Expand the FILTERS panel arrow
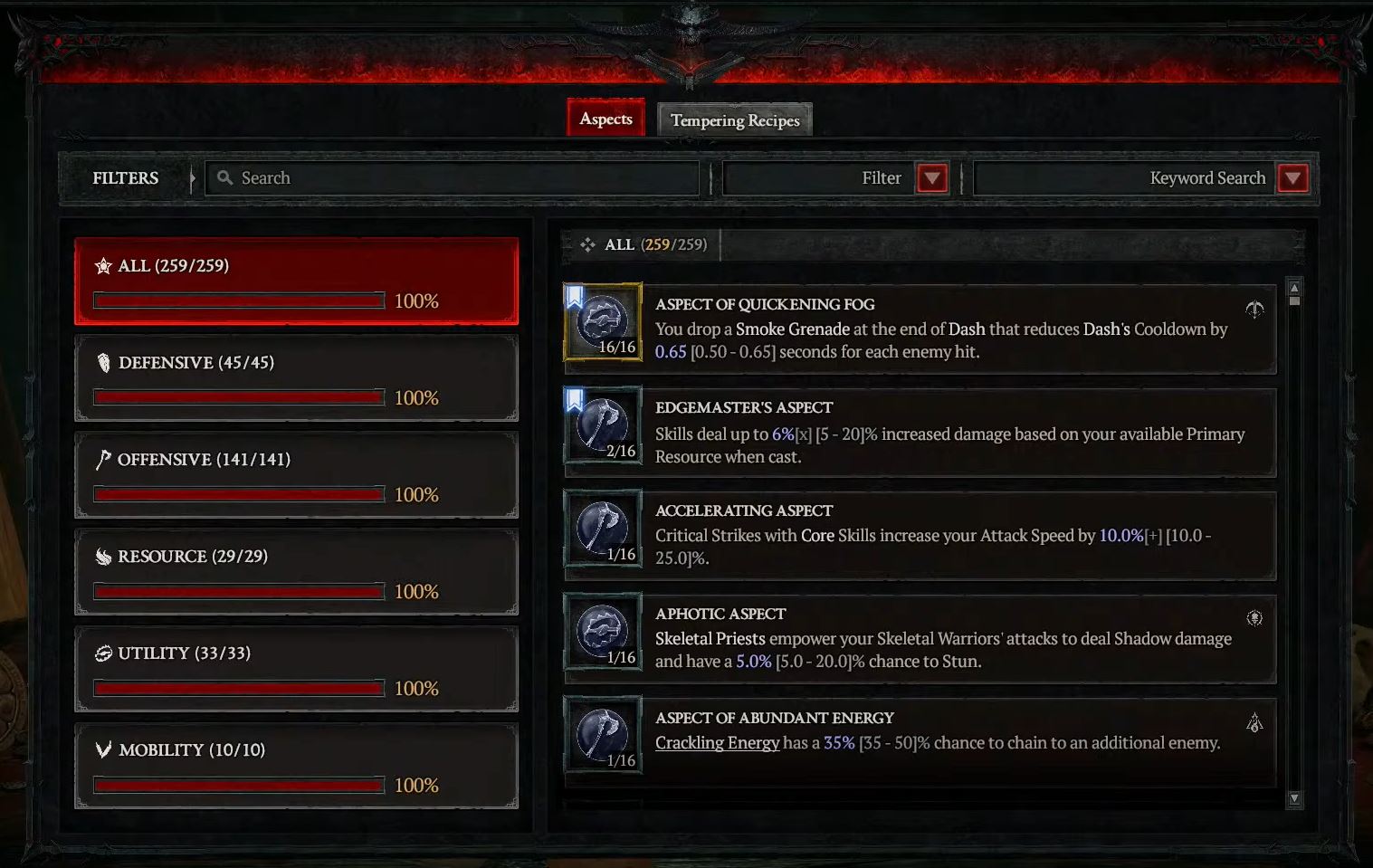1373x868 pixels. [x=192, y=178]
